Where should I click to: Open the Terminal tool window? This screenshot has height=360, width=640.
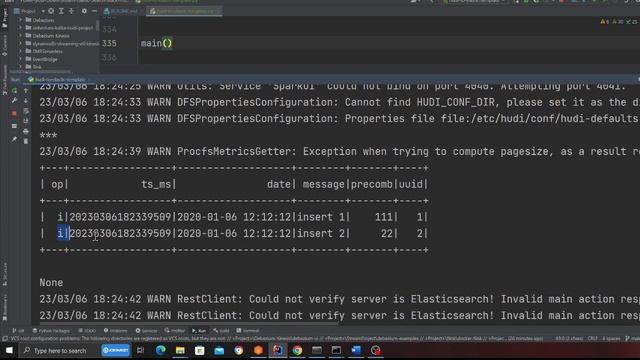248,331
